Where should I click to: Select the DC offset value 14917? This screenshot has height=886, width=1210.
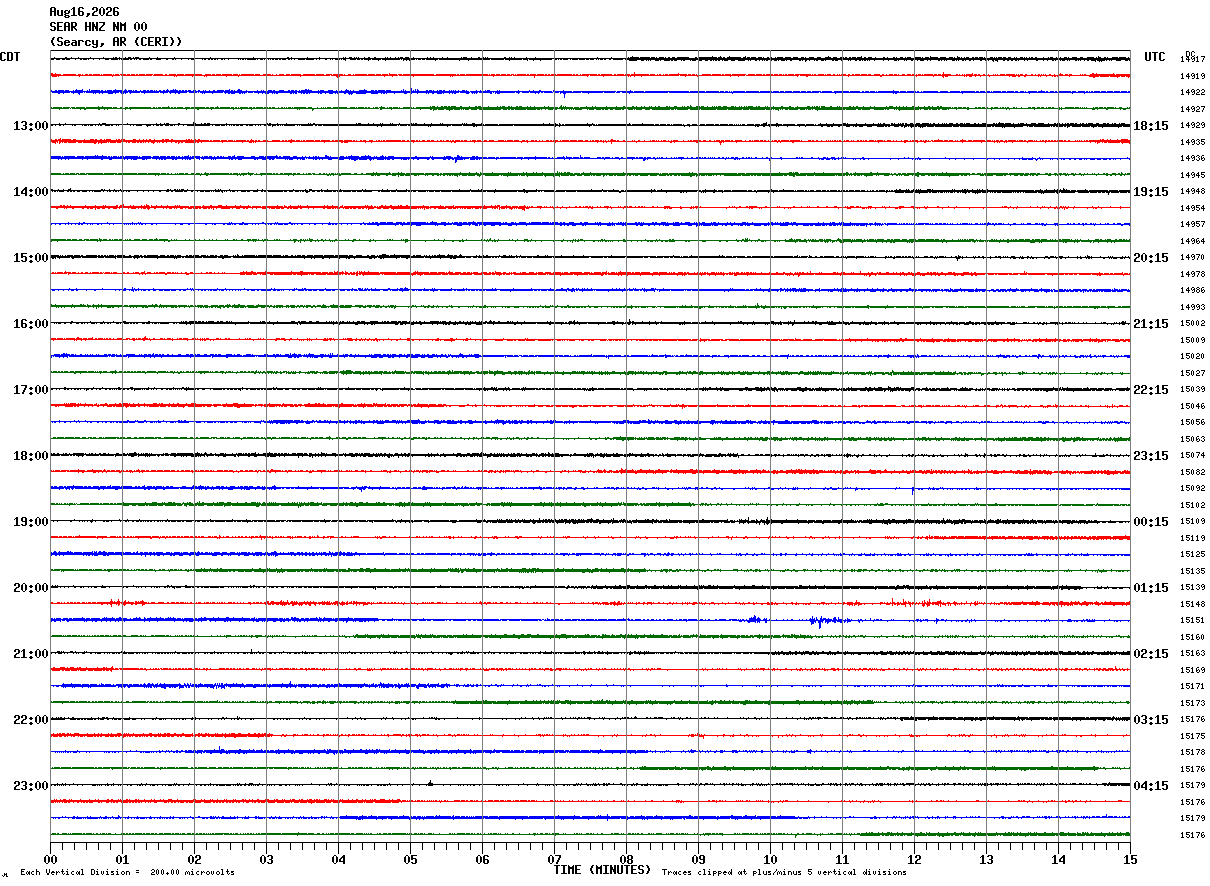point(1192,60)
